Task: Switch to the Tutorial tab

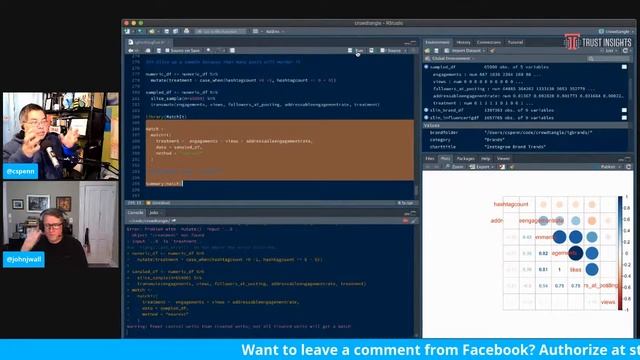Action: click(515, 42)
